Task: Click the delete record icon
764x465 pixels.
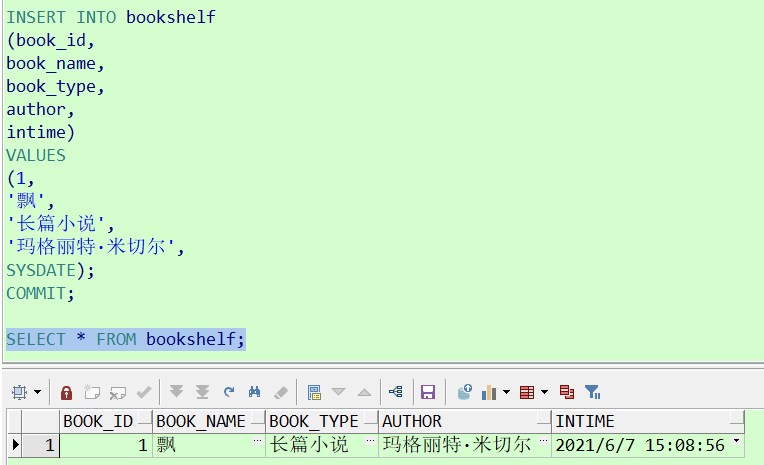Action: pos(118,392)
